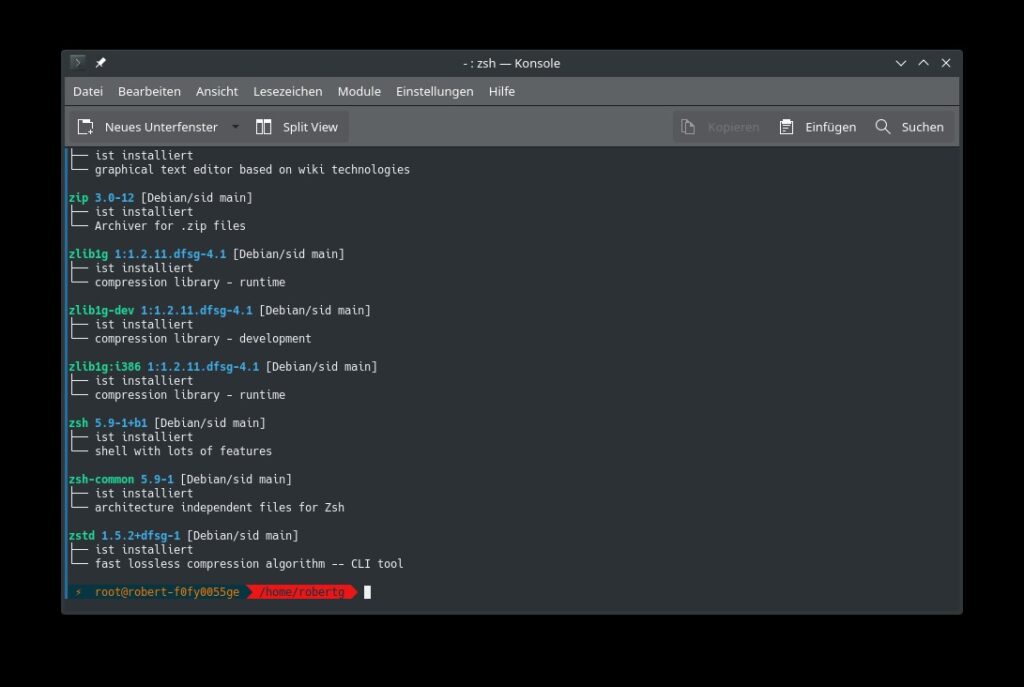
Task: Click the Suchen magnifier icon
Action: (883, 127)
